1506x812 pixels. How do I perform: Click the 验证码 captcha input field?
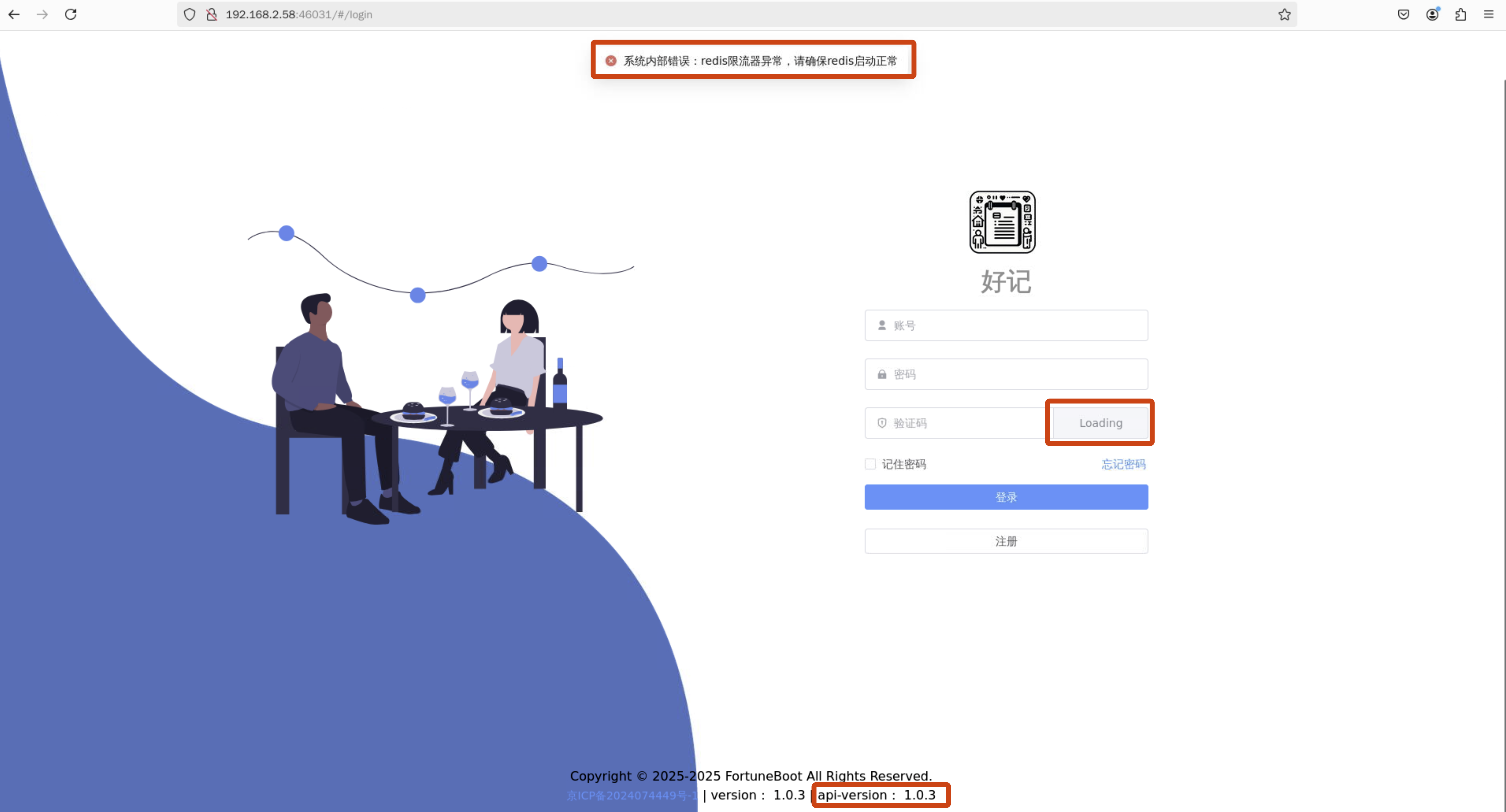(x=965, y=423)
